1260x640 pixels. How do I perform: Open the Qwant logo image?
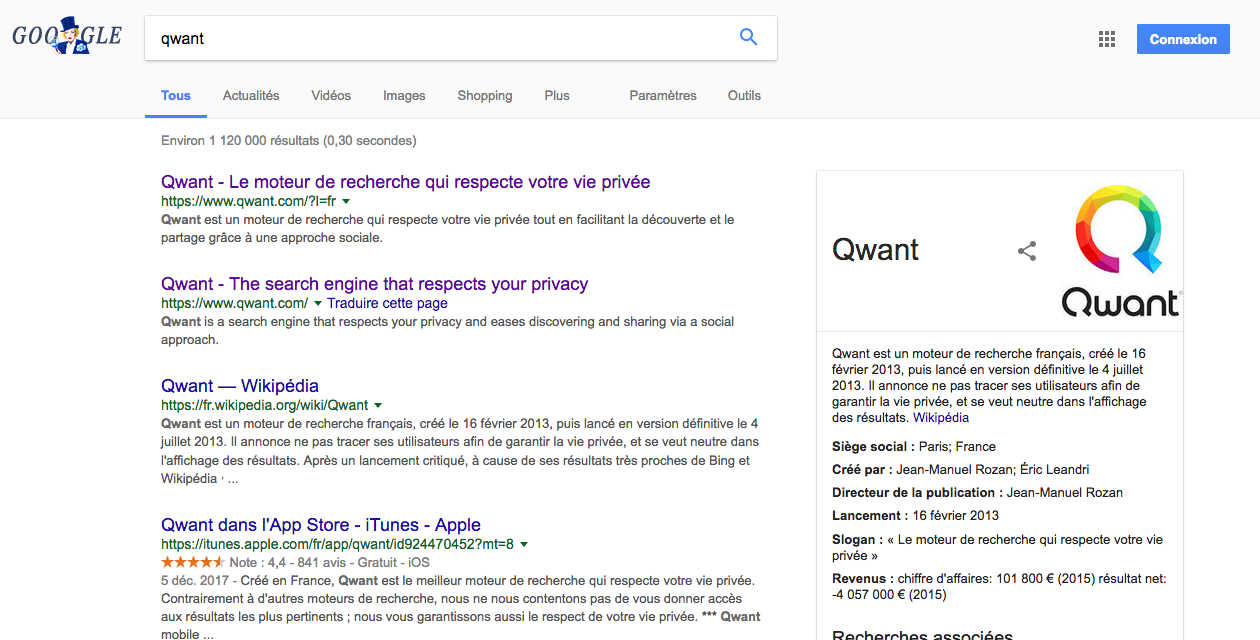tap(1121, 251)
